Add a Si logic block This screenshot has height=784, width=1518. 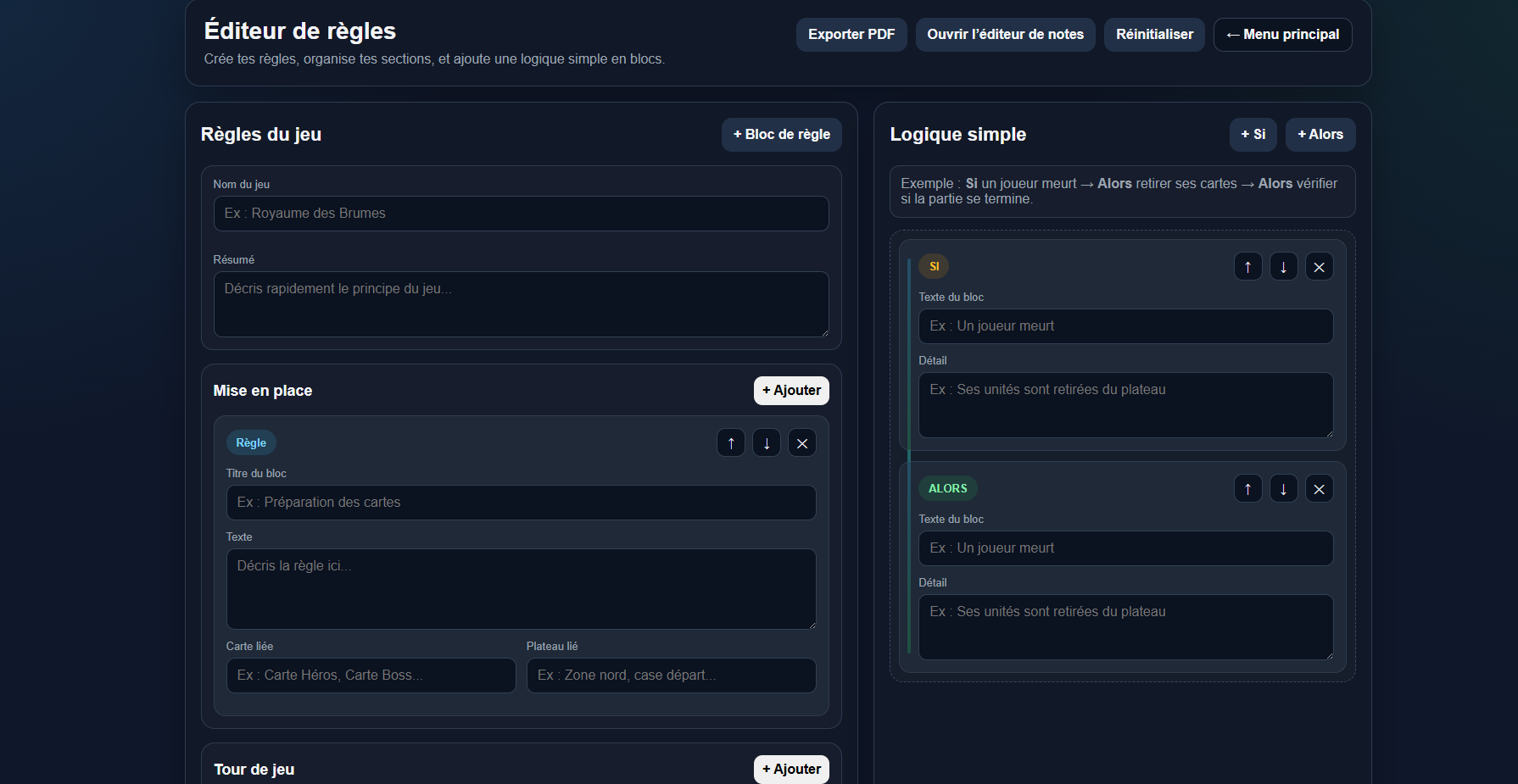coord(1253,135)
